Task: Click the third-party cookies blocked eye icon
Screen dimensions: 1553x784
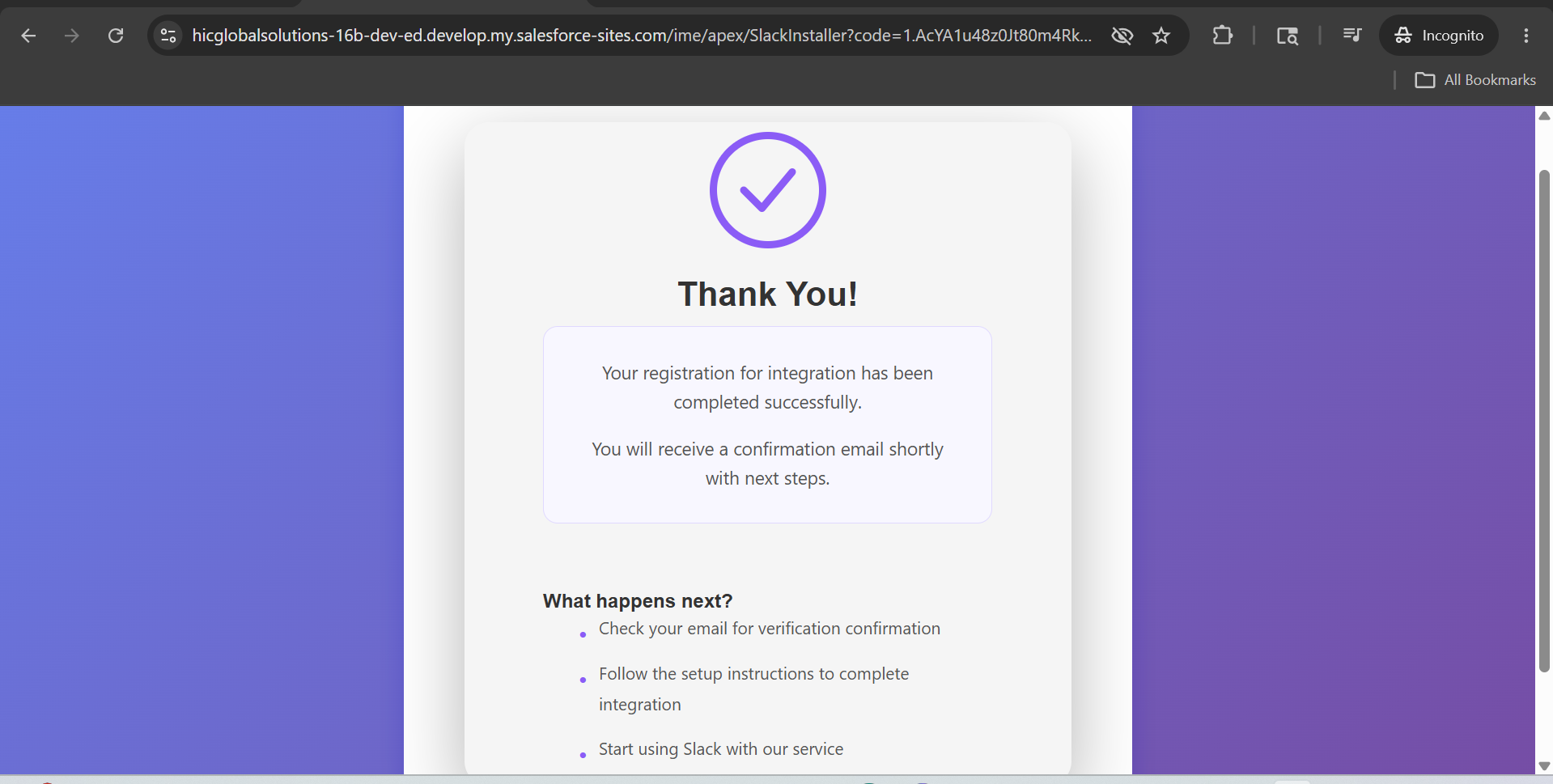Action: tap(1122, 36)
